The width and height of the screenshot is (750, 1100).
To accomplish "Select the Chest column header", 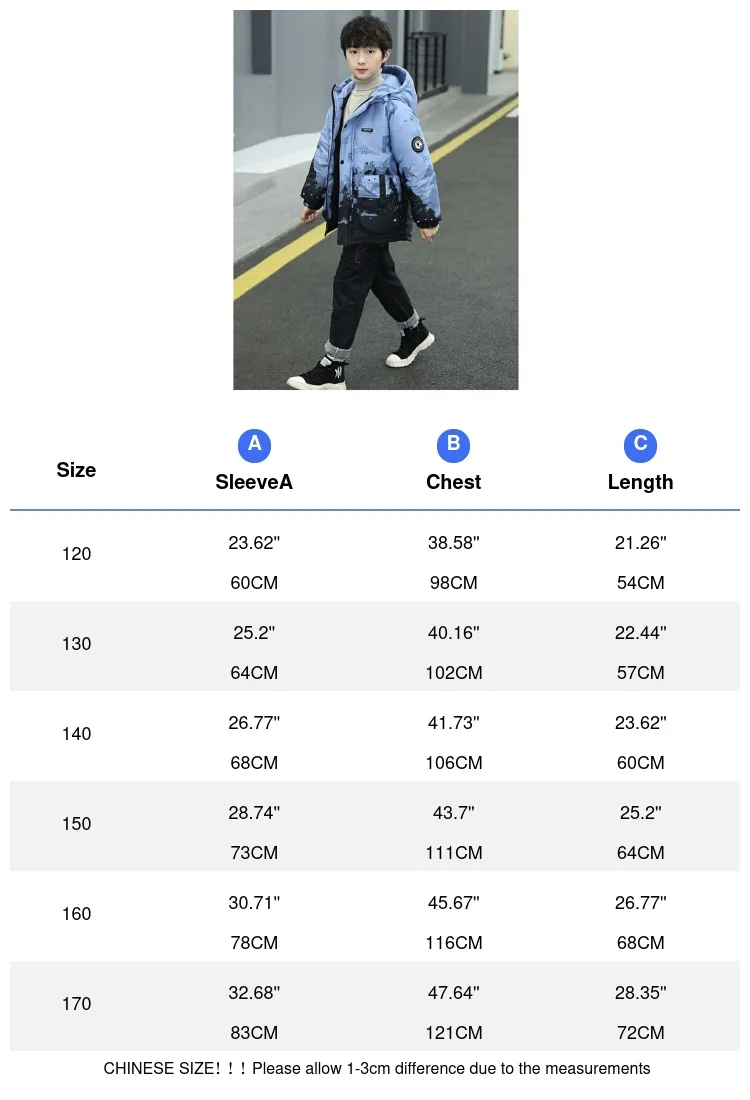I will 453,482.
